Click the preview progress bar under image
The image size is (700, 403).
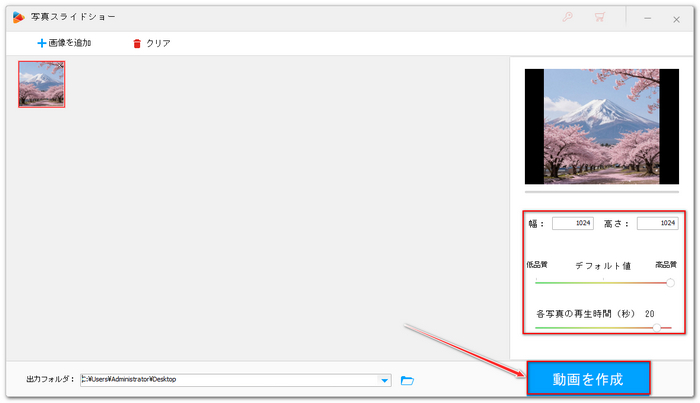click(x=602, y=192)
